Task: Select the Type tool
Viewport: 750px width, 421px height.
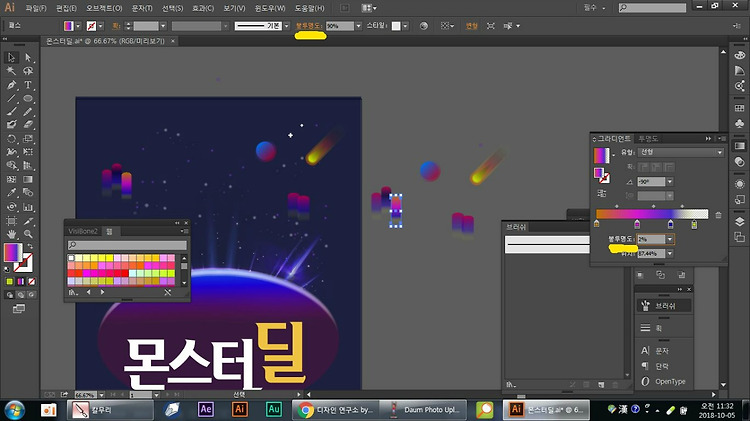Action: tap(28, 85)
